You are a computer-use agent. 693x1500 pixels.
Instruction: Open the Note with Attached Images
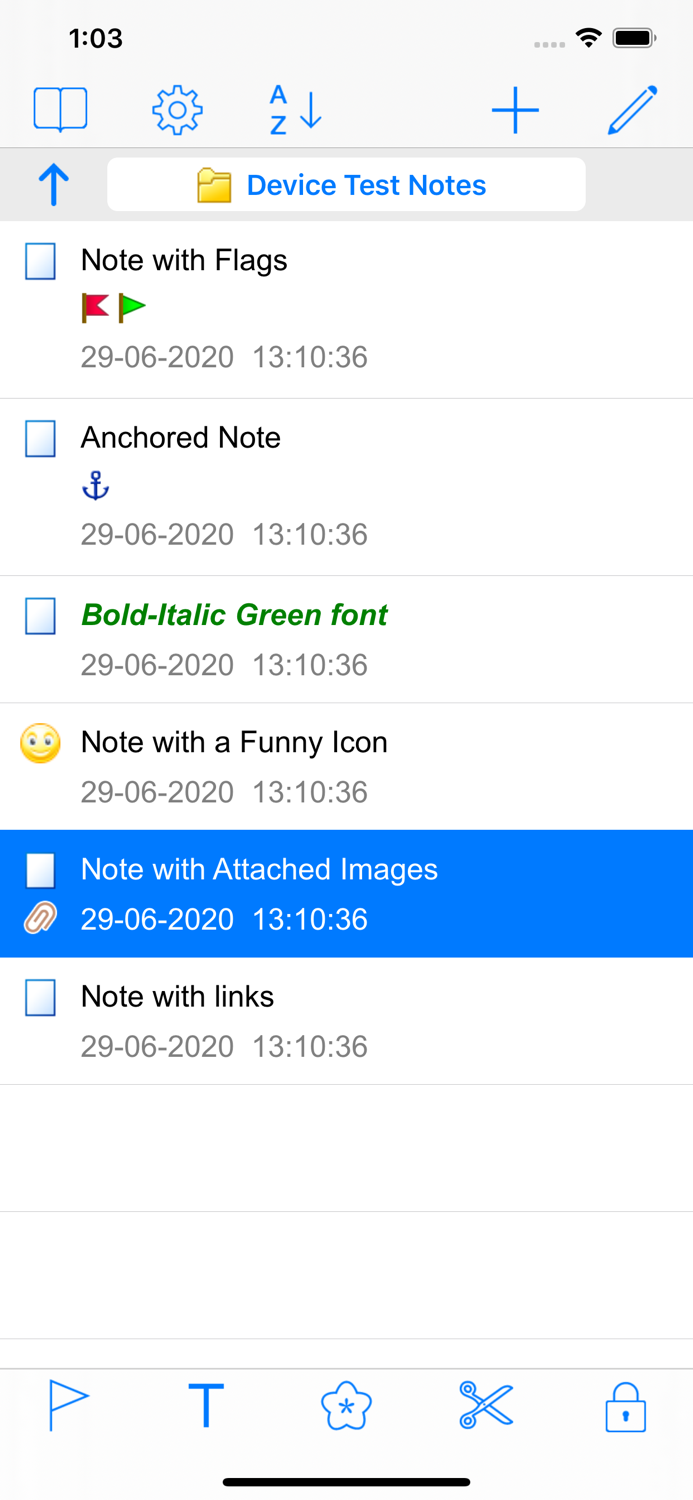coord(258,870)
